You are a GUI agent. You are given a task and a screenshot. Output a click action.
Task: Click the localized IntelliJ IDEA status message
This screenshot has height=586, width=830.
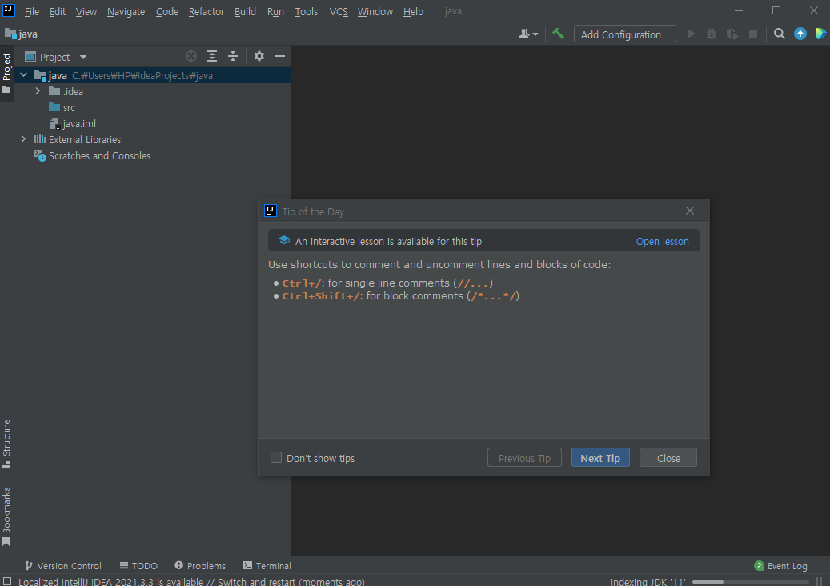[x=191, y=581]
